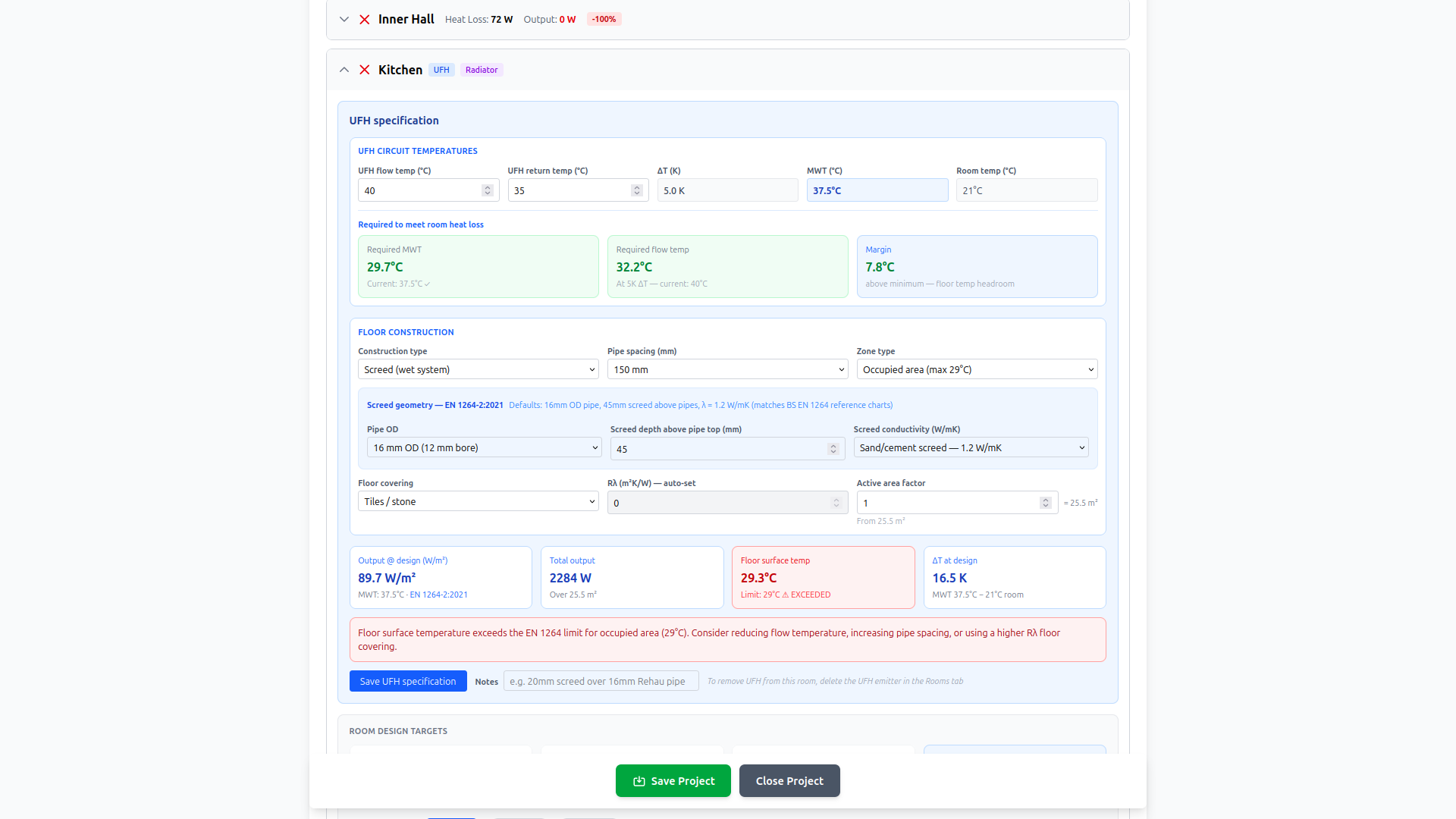Click the save icon in Save Project button
The width and height of the screenshot is (1456, 819).
tap(639, 781)
